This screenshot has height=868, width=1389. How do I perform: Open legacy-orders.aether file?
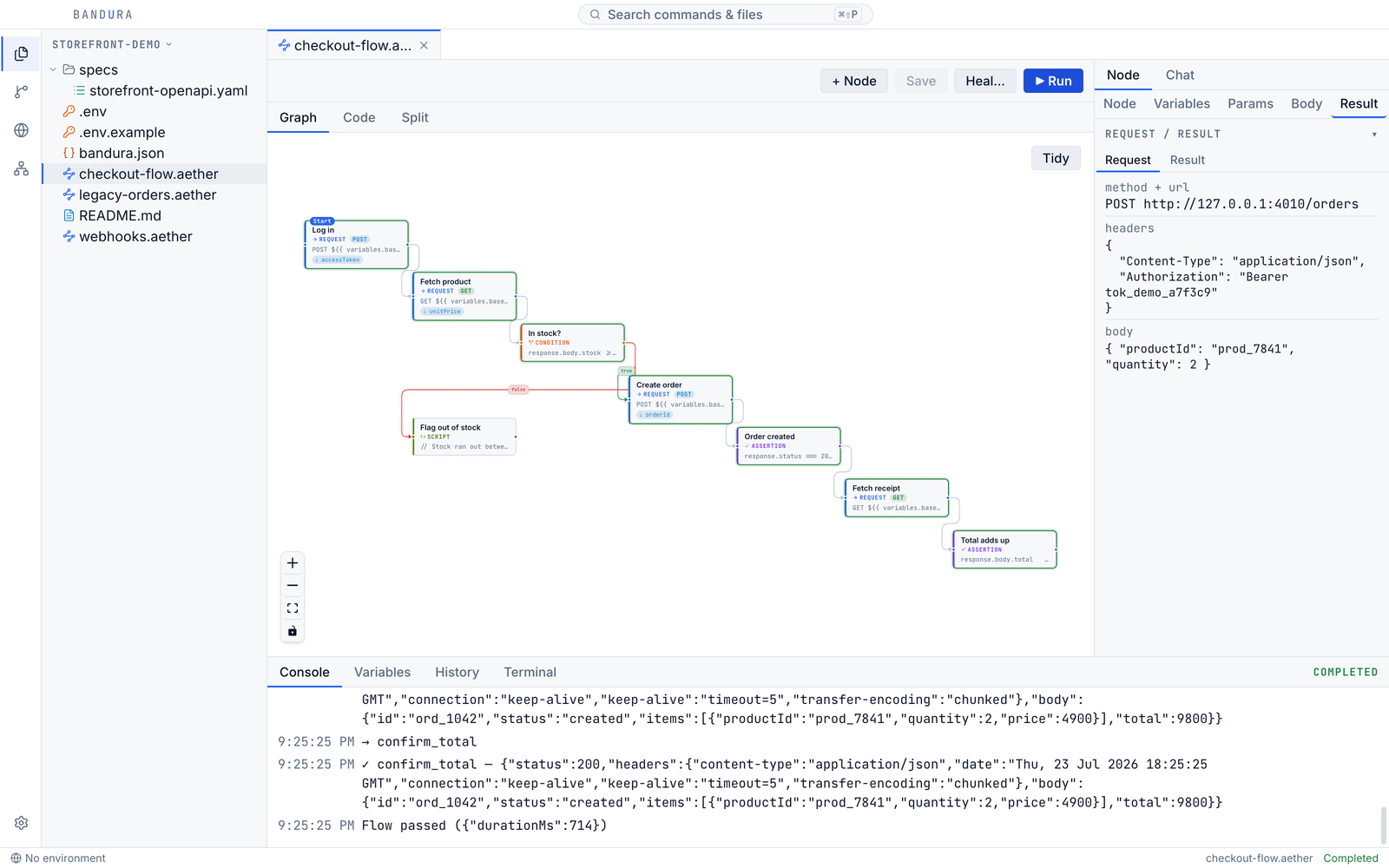pos(154,194)
